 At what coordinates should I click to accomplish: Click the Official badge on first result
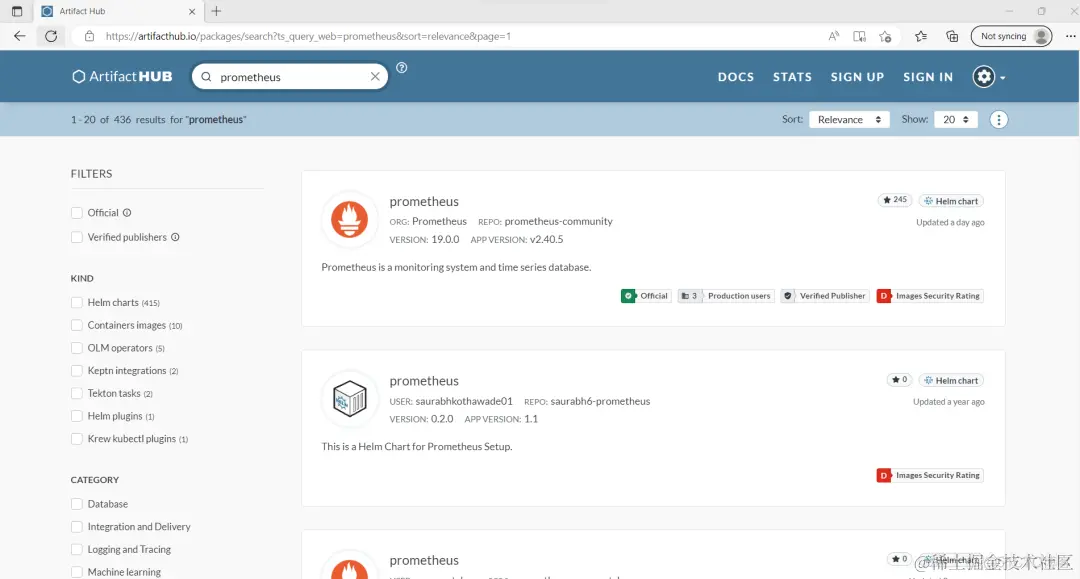(645, 296)
